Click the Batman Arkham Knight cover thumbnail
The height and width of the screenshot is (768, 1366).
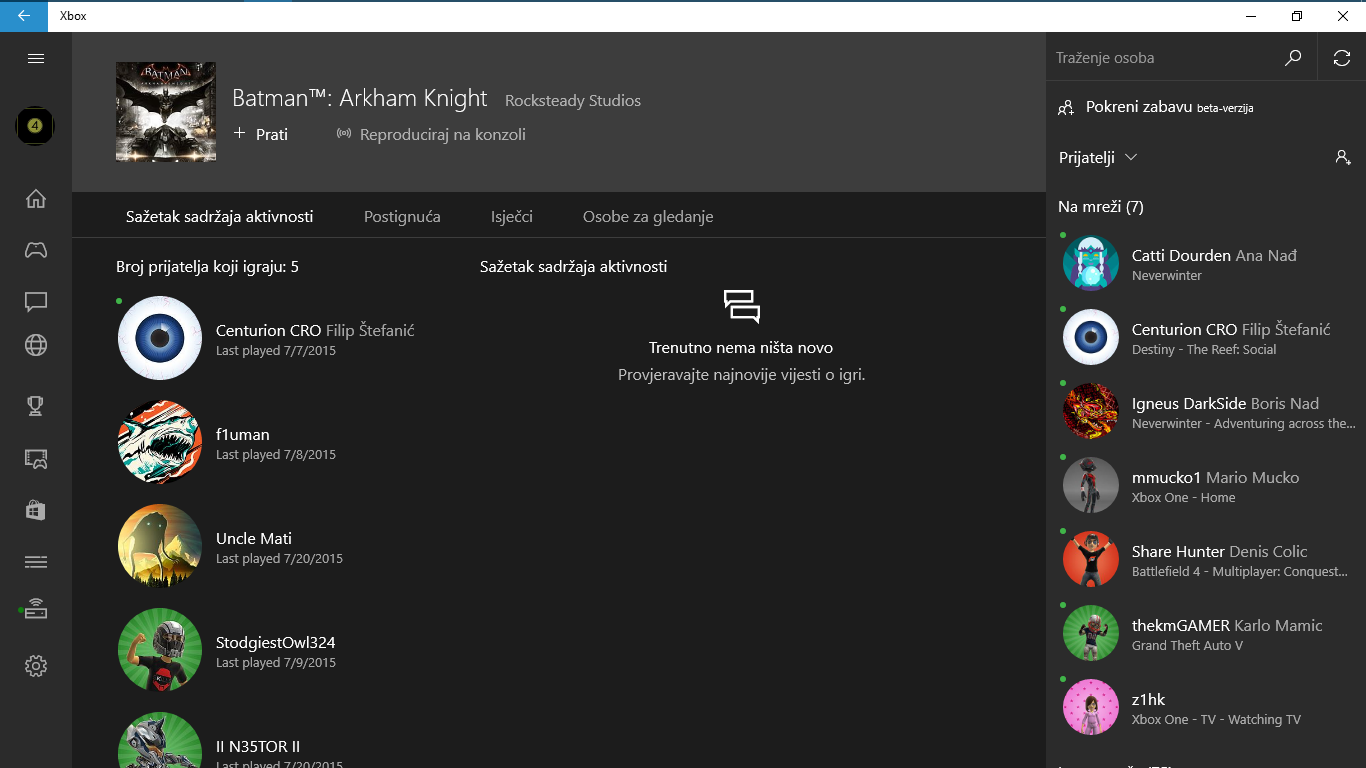pos(166,112)
